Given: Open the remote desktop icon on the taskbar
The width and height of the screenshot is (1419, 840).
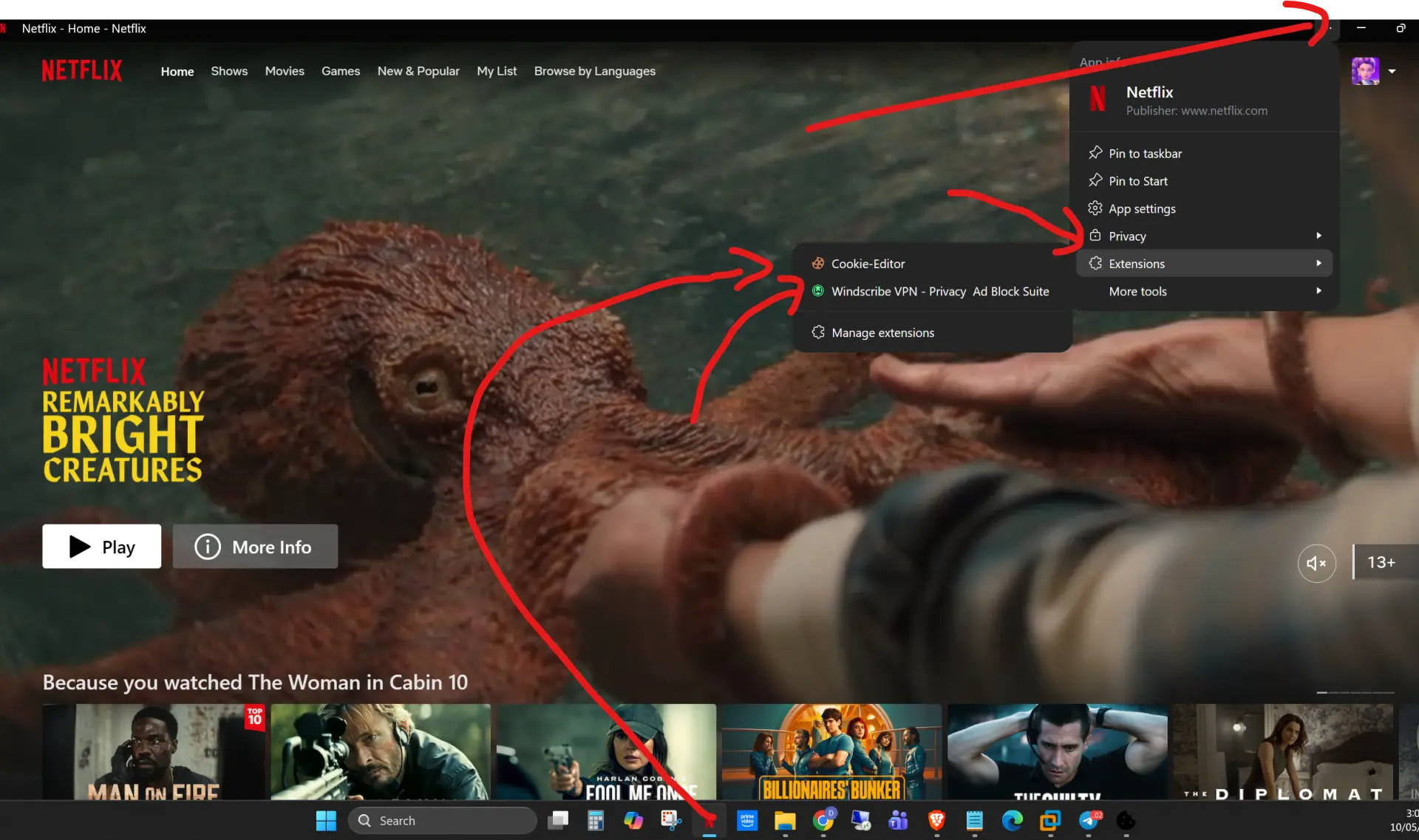Looking at the screenshot, I should pos(861,821).
